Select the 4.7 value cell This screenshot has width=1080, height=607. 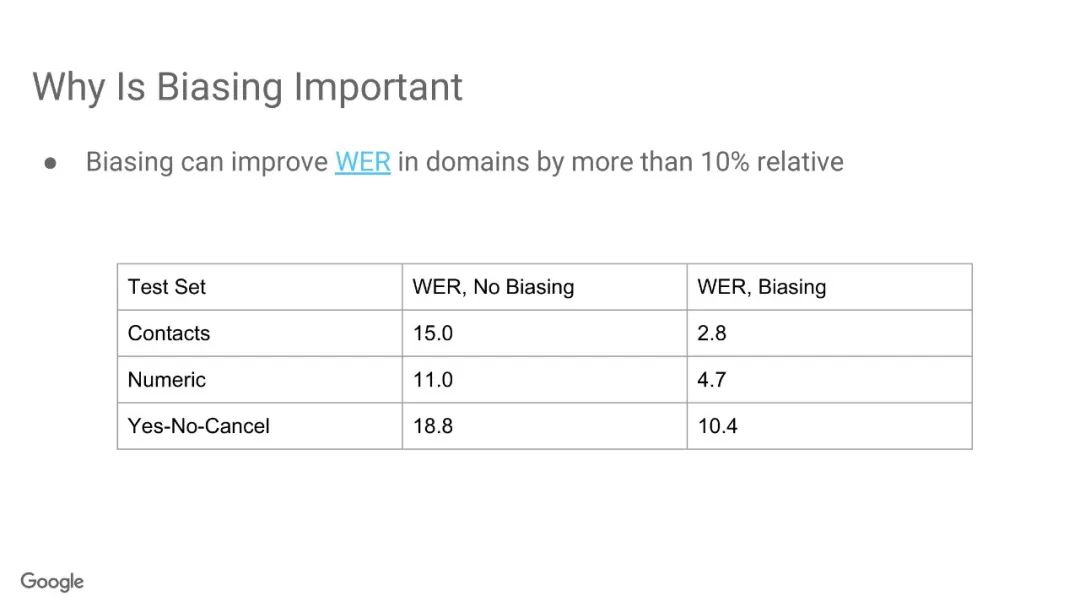point(829,380)
